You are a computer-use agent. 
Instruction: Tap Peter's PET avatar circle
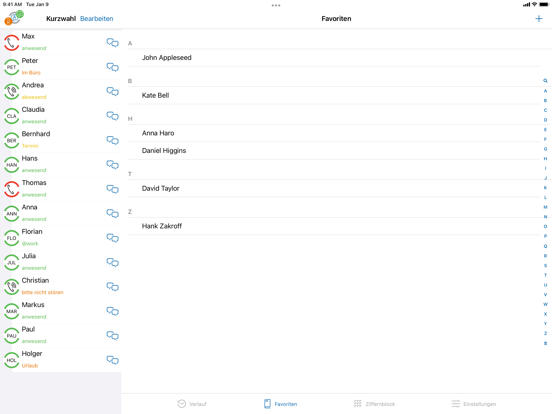point(12,67)
